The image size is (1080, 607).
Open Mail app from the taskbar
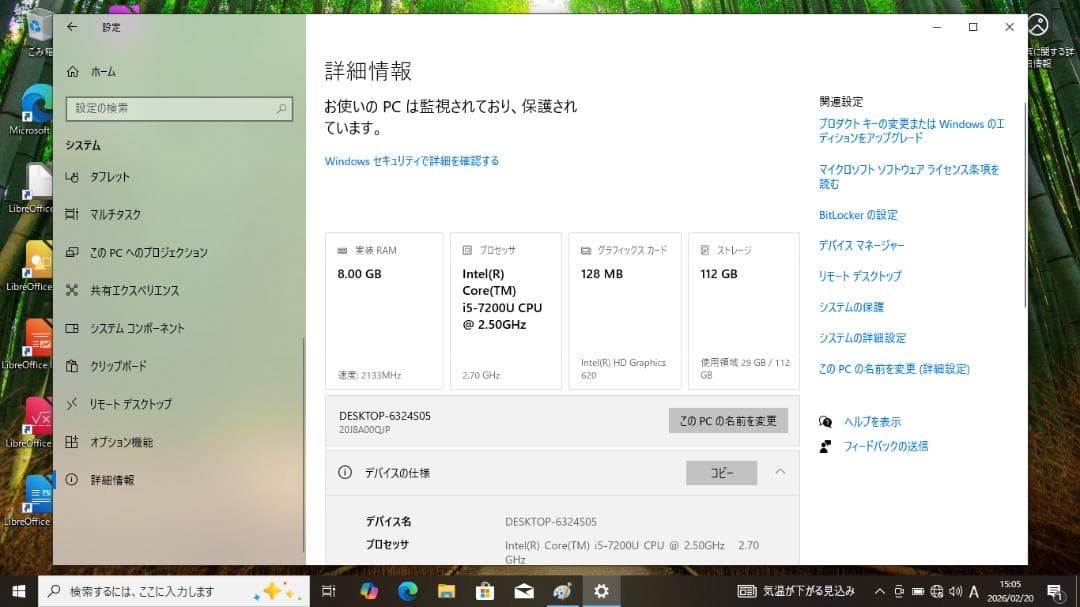524,591
